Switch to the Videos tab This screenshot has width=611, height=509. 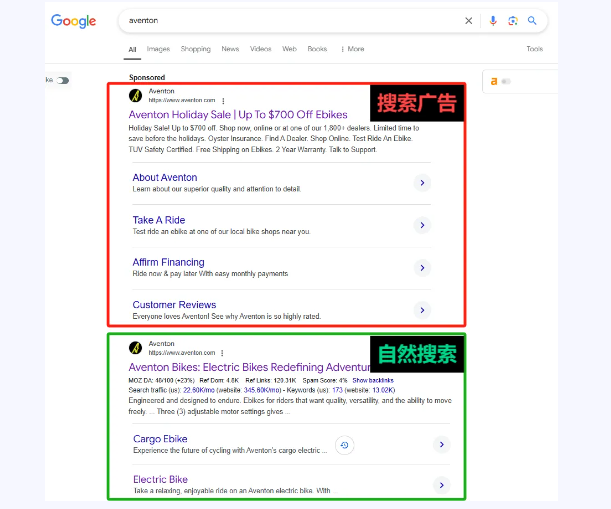pos(261,49)
